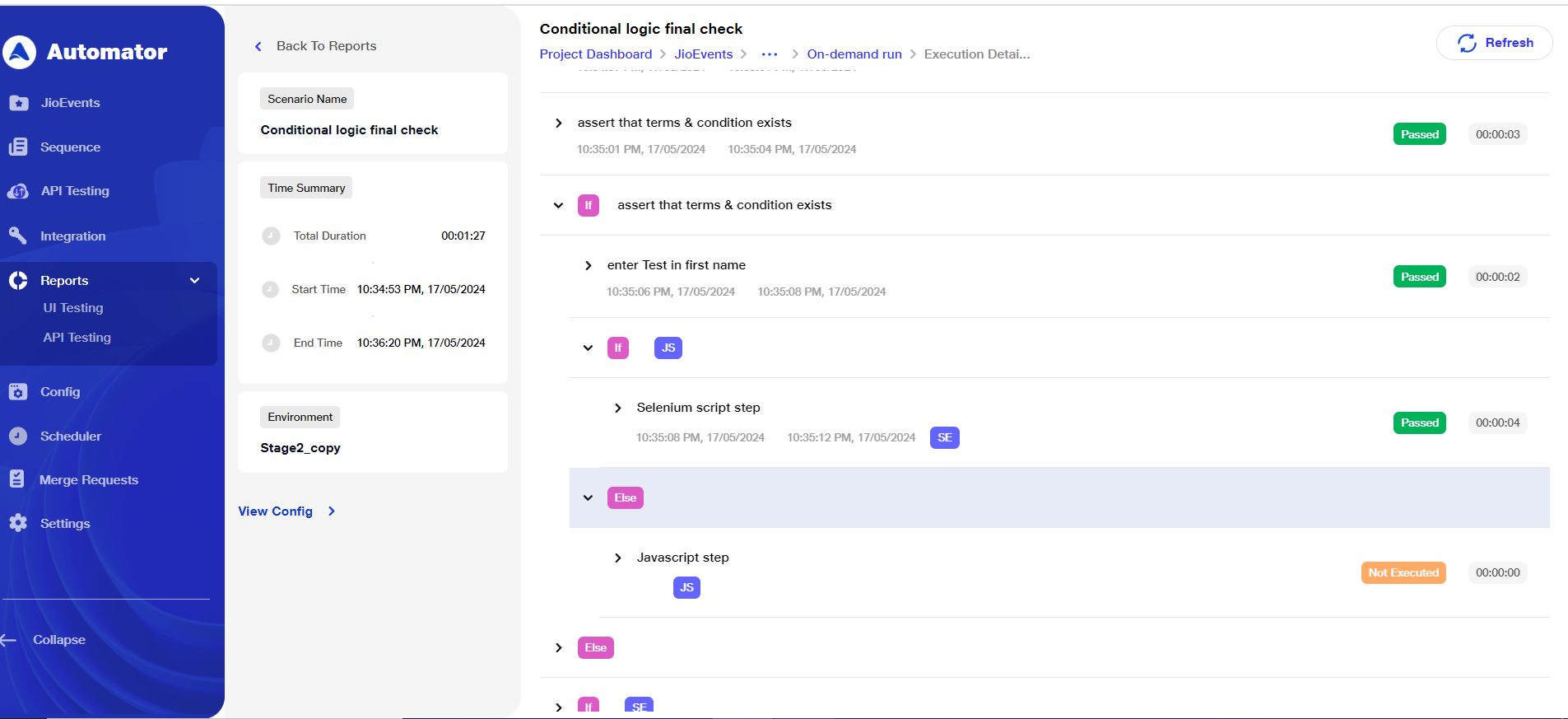
Task: Click the highlighted Else badge
Action: point(626,497)
